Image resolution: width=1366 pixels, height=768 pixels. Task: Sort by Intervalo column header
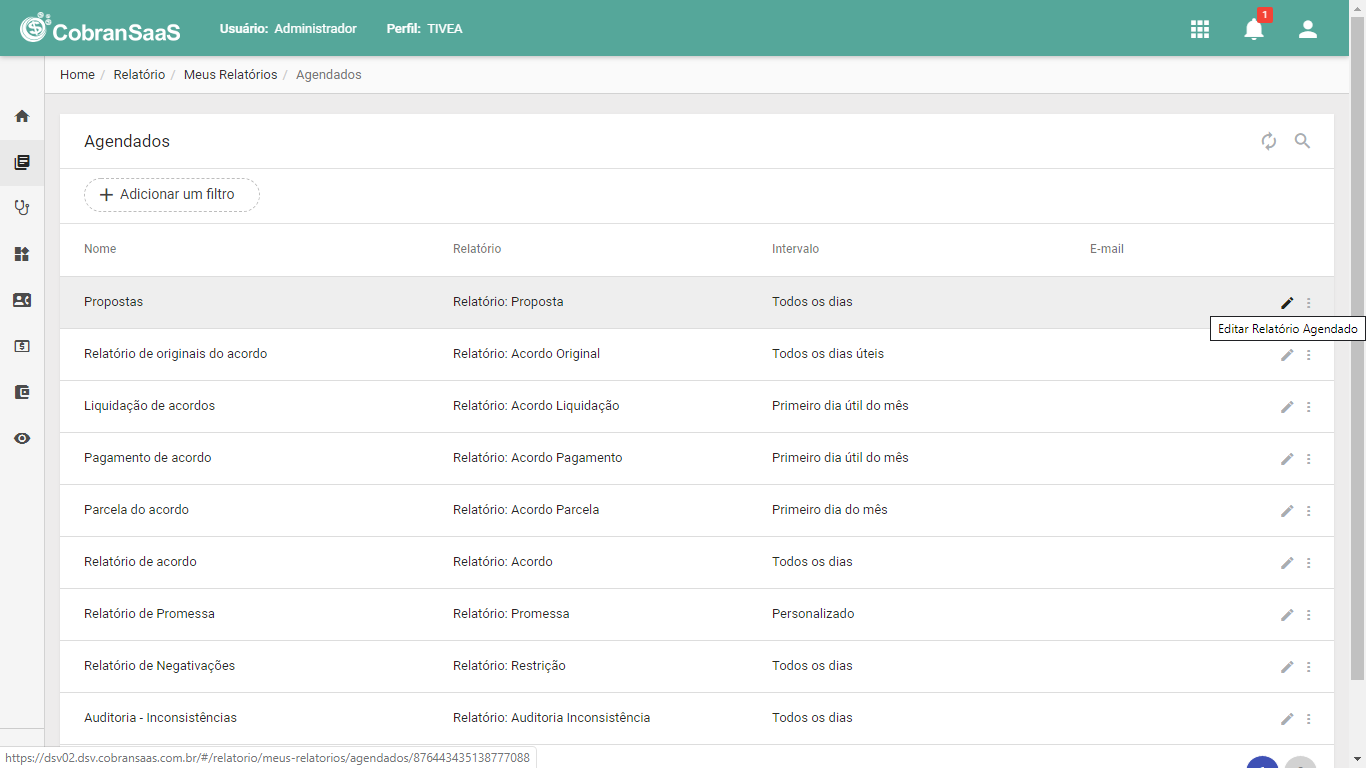click(795, 249)
